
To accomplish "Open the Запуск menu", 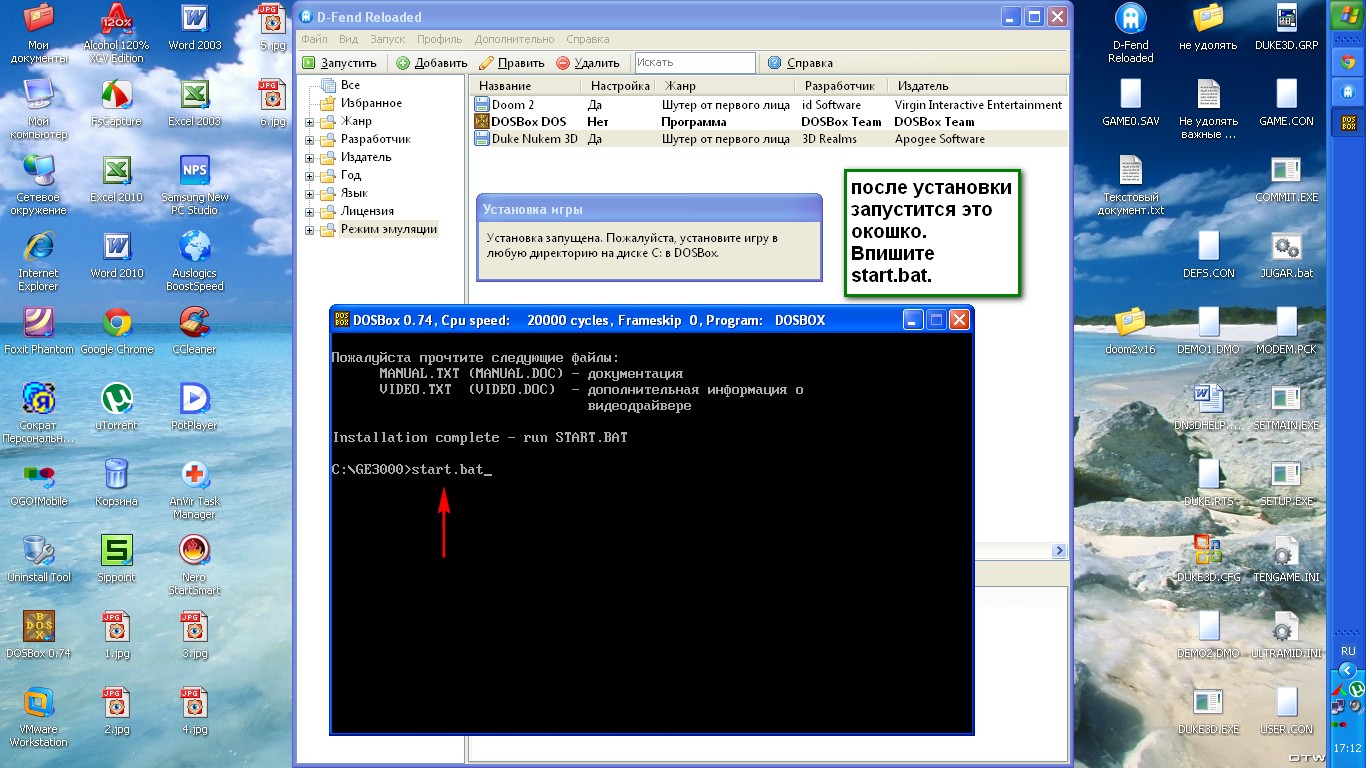I will 387,39.
